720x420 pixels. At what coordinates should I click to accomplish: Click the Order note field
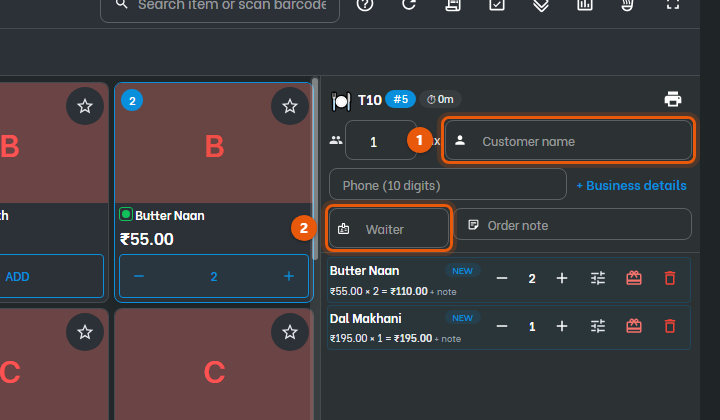[x=573, y=224]
